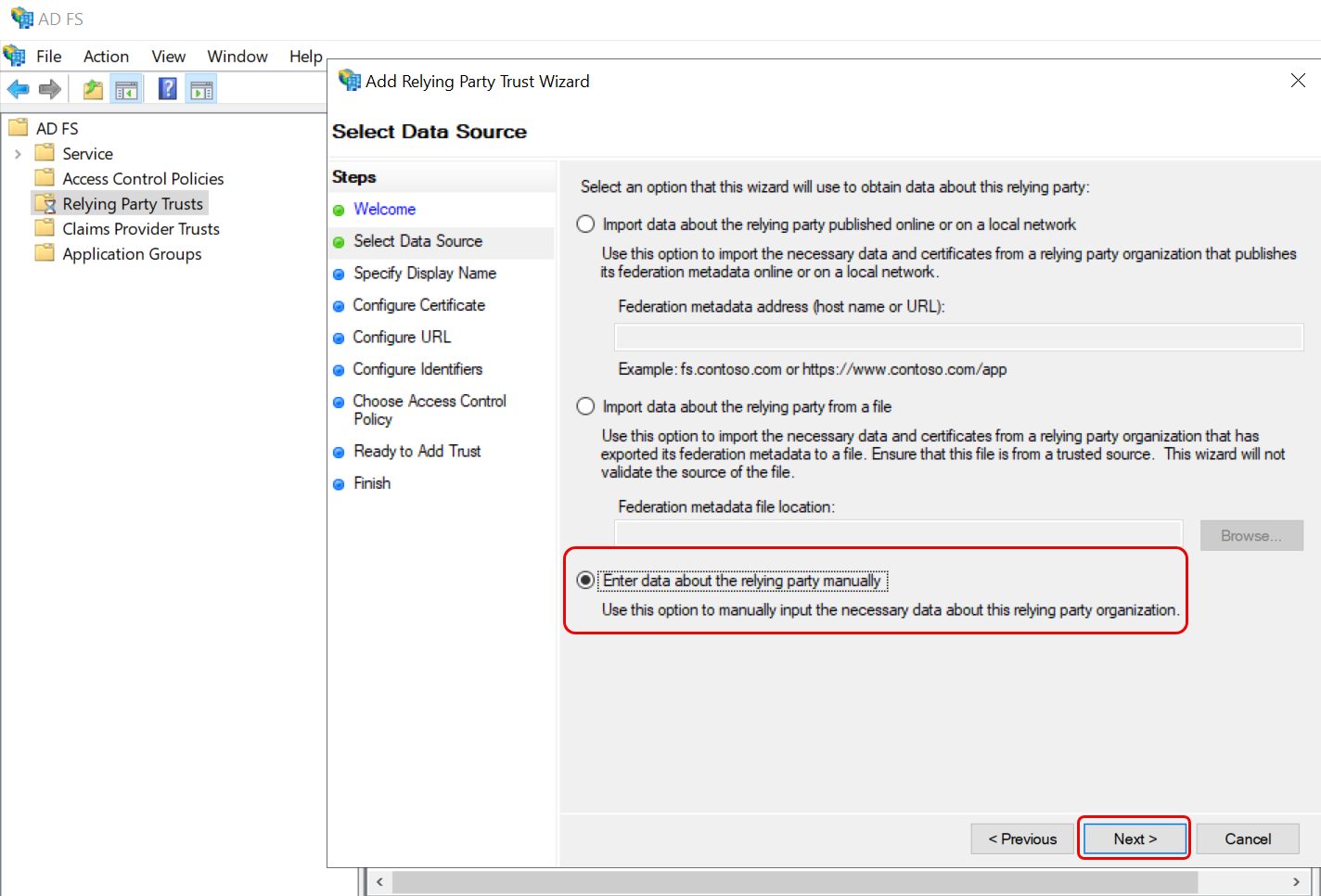
Task: Click the Welcome step link
Action: point(384,209)
